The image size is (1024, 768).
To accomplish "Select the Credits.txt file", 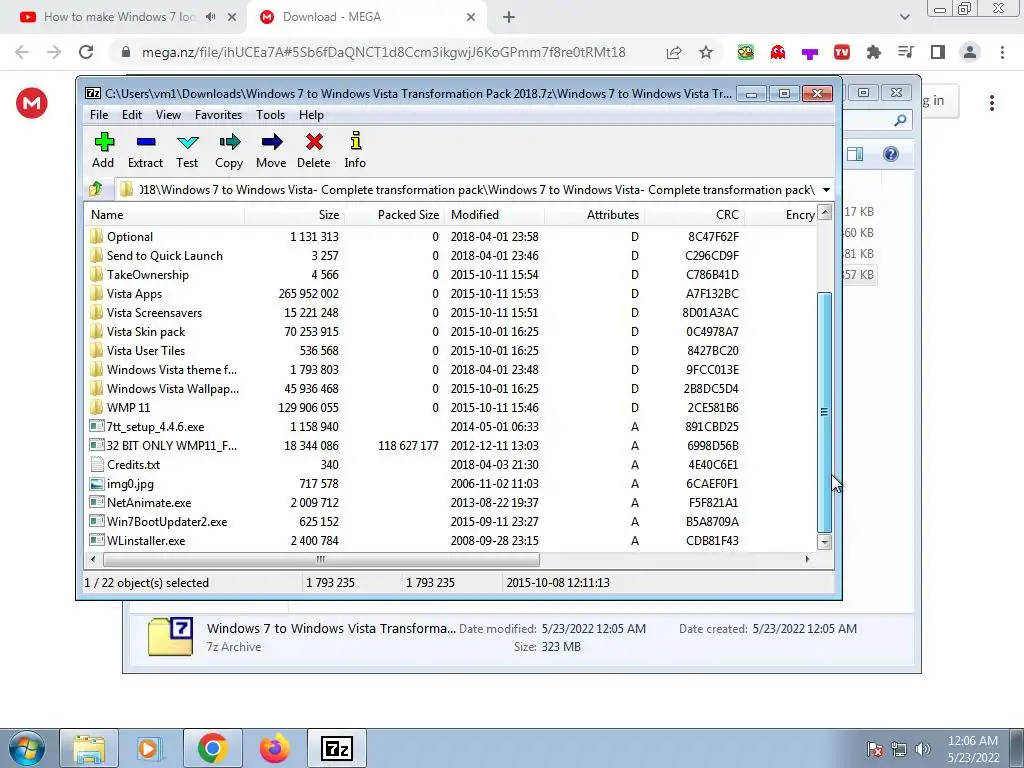I will point(133,464).
